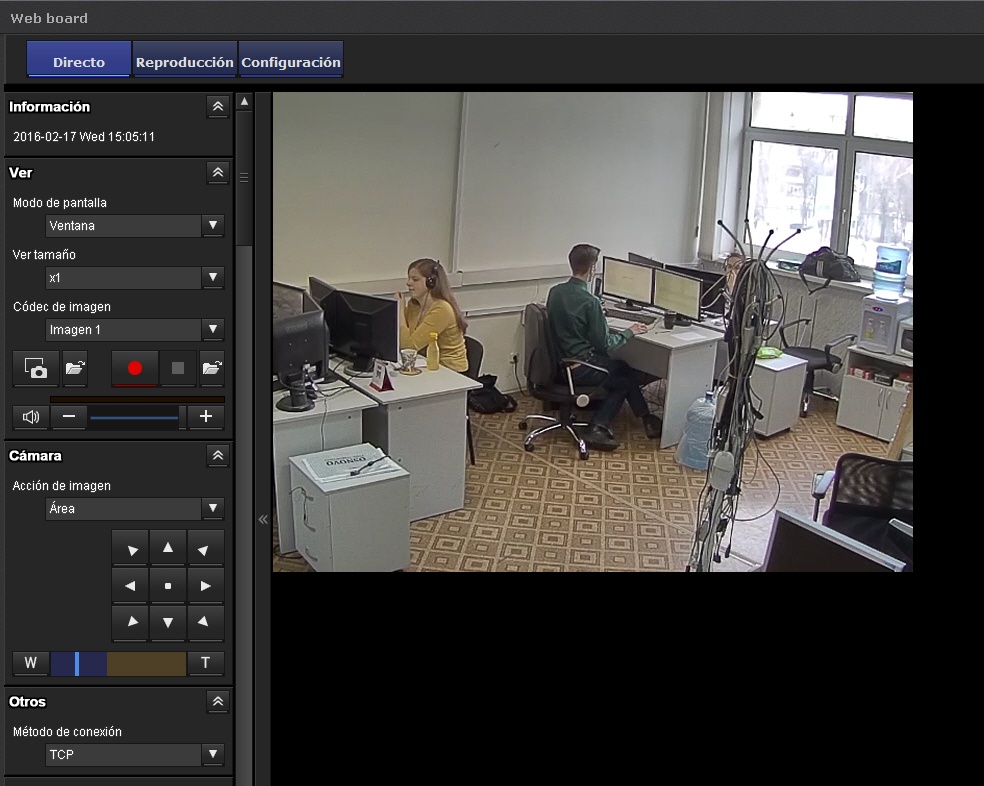Pan camera right with the right arrow

click(x=206, y=586)
